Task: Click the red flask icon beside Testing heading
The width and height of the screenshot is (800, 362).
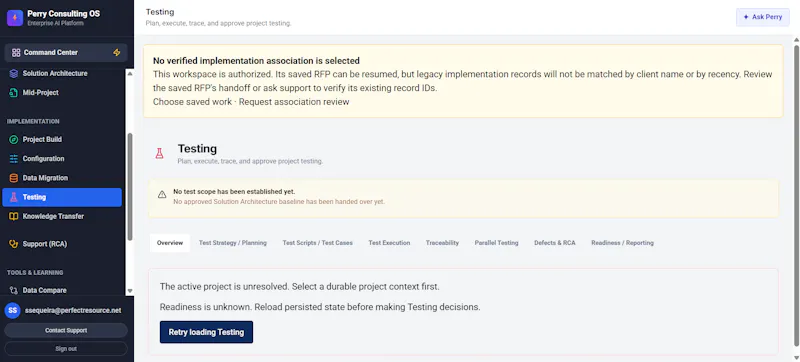Action: point(159,153)
